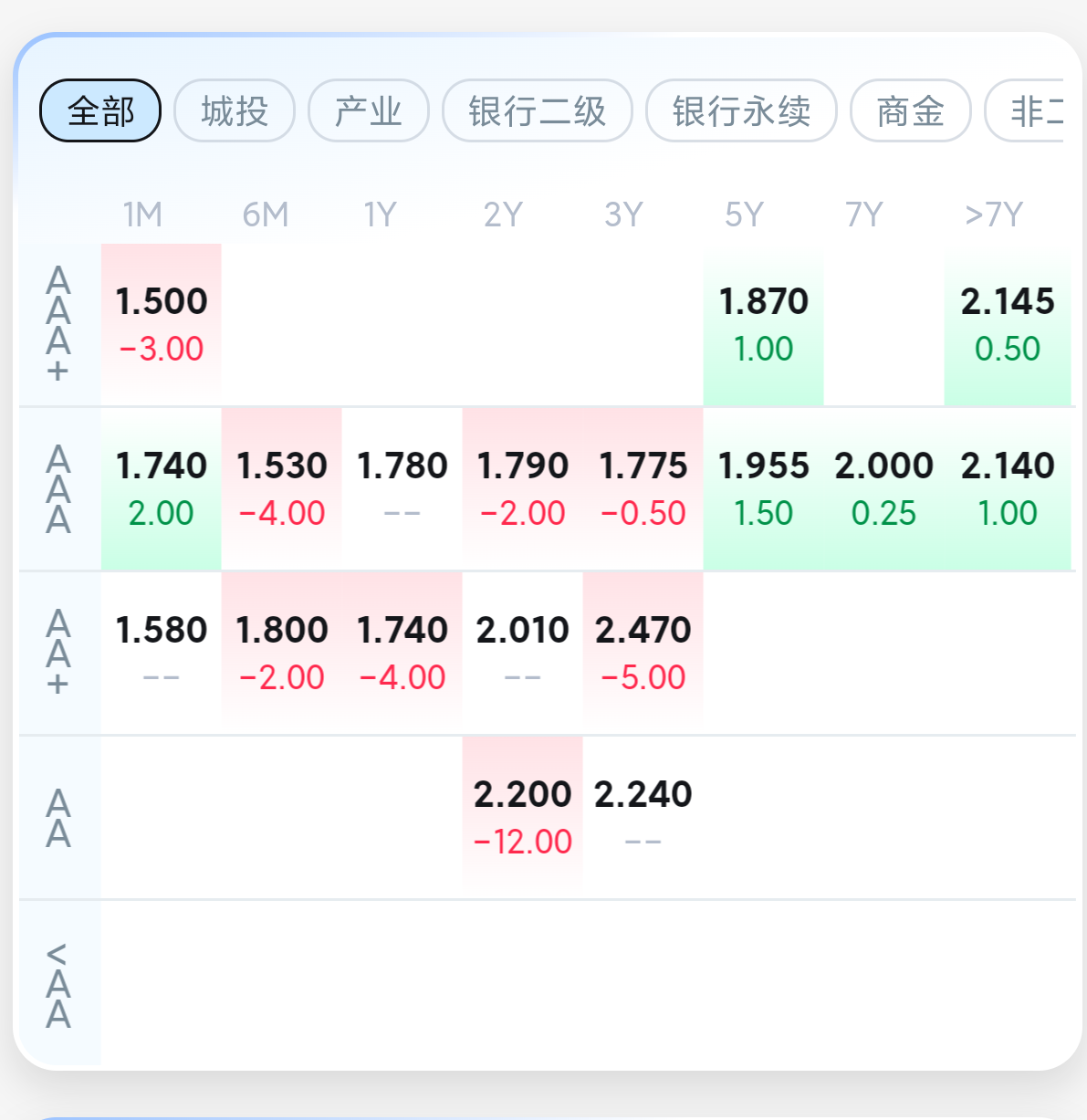Open AA+ 1M cell showing 1.580
The height and width of the screenshot is (1120, 1087).
click(162, 653)
